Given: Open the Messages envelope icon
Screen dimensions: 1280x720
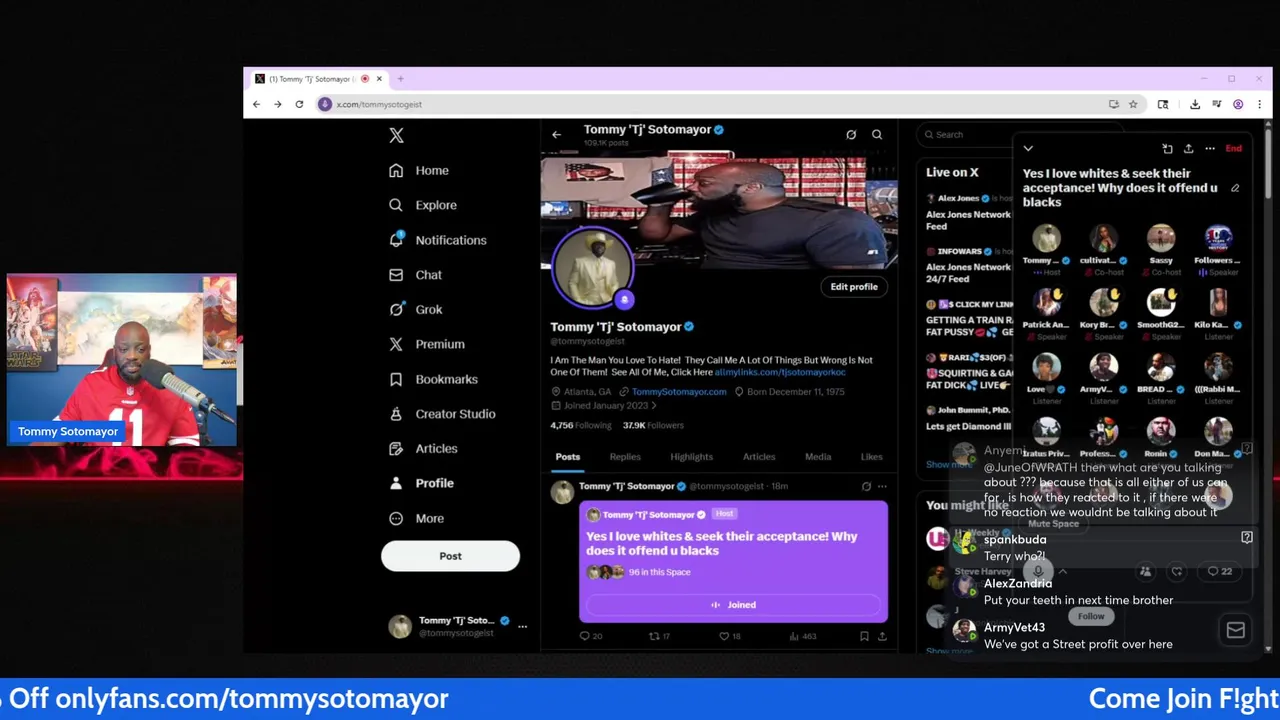Looking at the screenshot, I should (x=1236, y=630).
